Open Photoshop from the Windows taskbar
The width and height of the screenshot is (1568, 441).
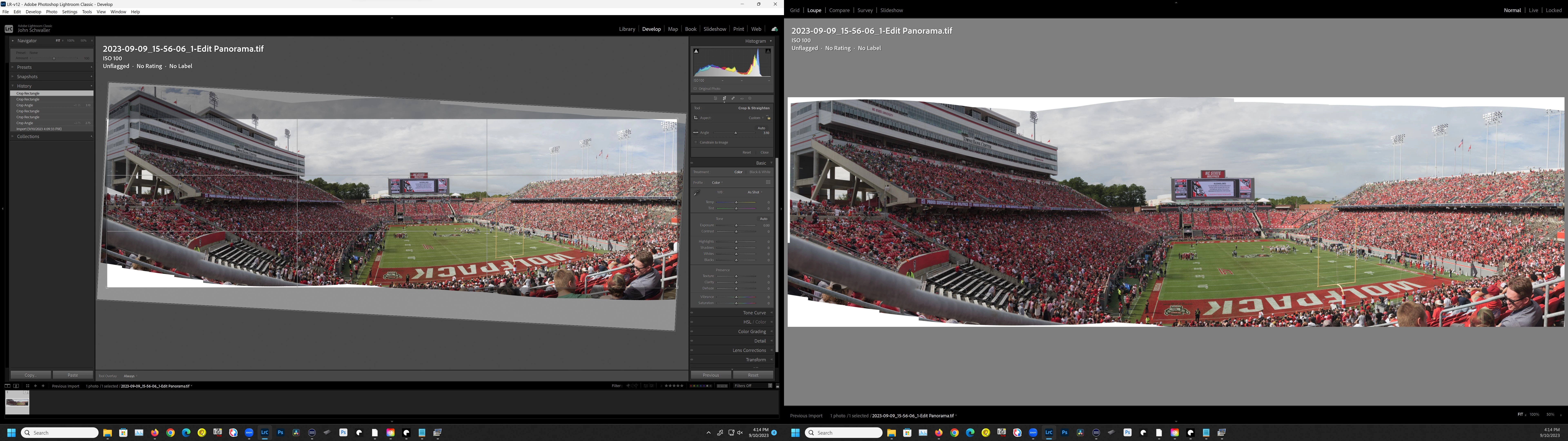[281, 432]
